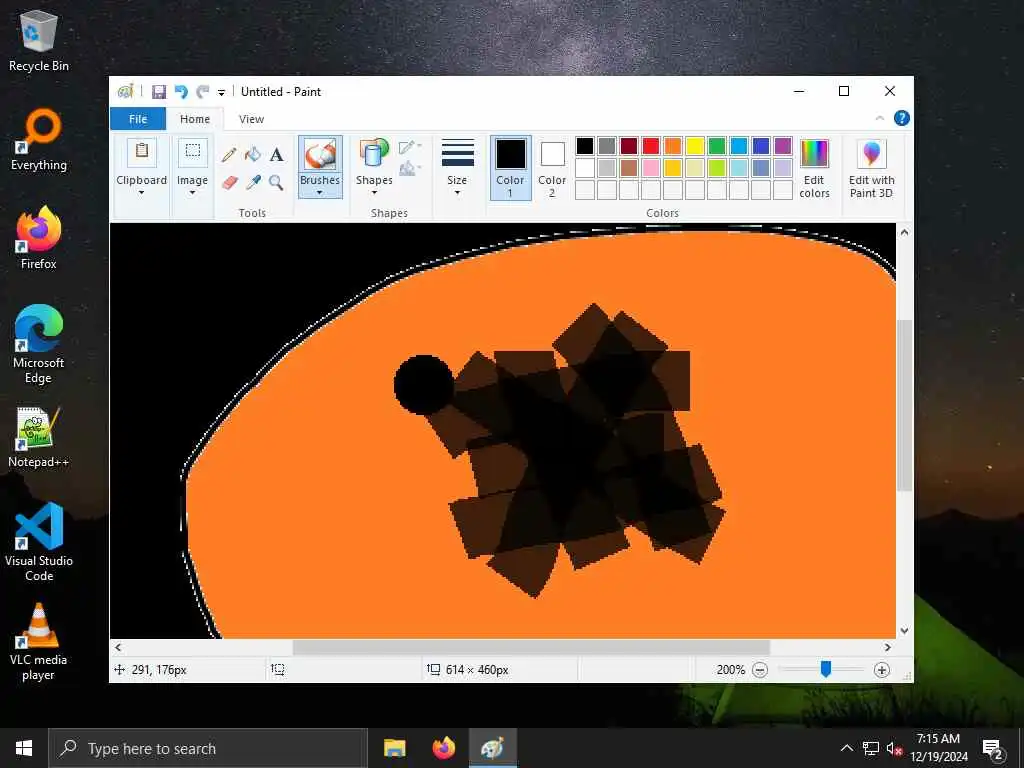Open the File menu

click(138, 119)
